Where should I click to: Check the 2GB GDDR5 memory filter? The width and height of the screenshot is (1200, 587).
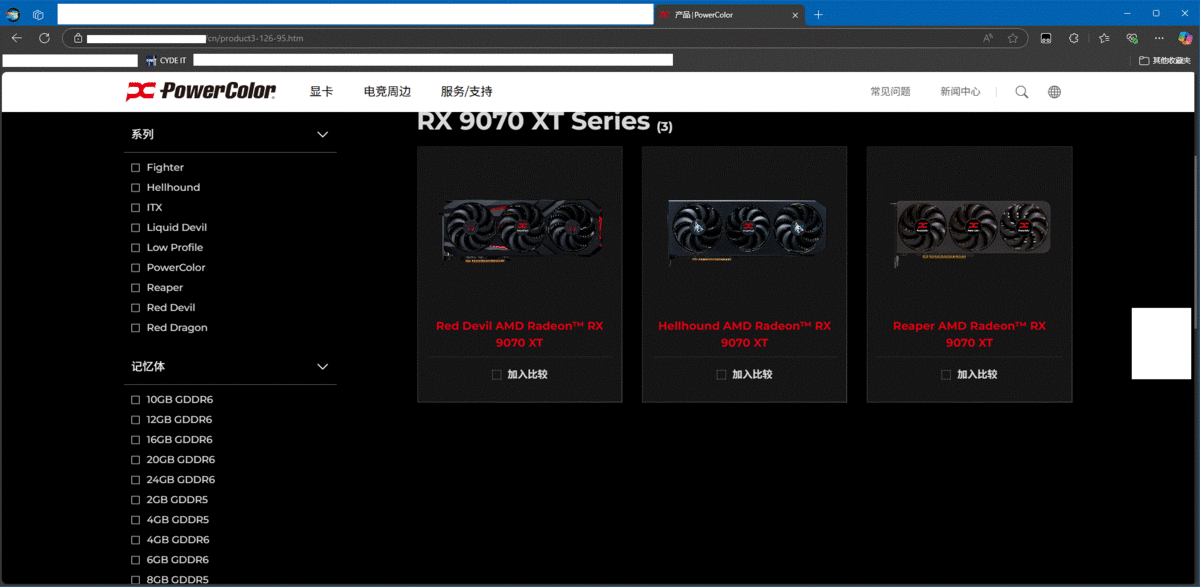136,500
